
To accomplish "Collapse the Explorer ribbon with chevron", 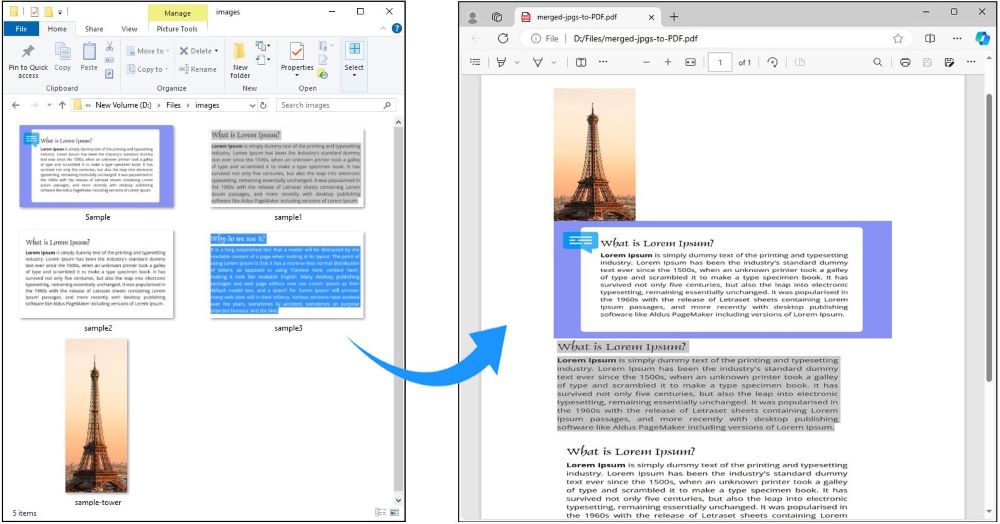I will coord(383,29).
